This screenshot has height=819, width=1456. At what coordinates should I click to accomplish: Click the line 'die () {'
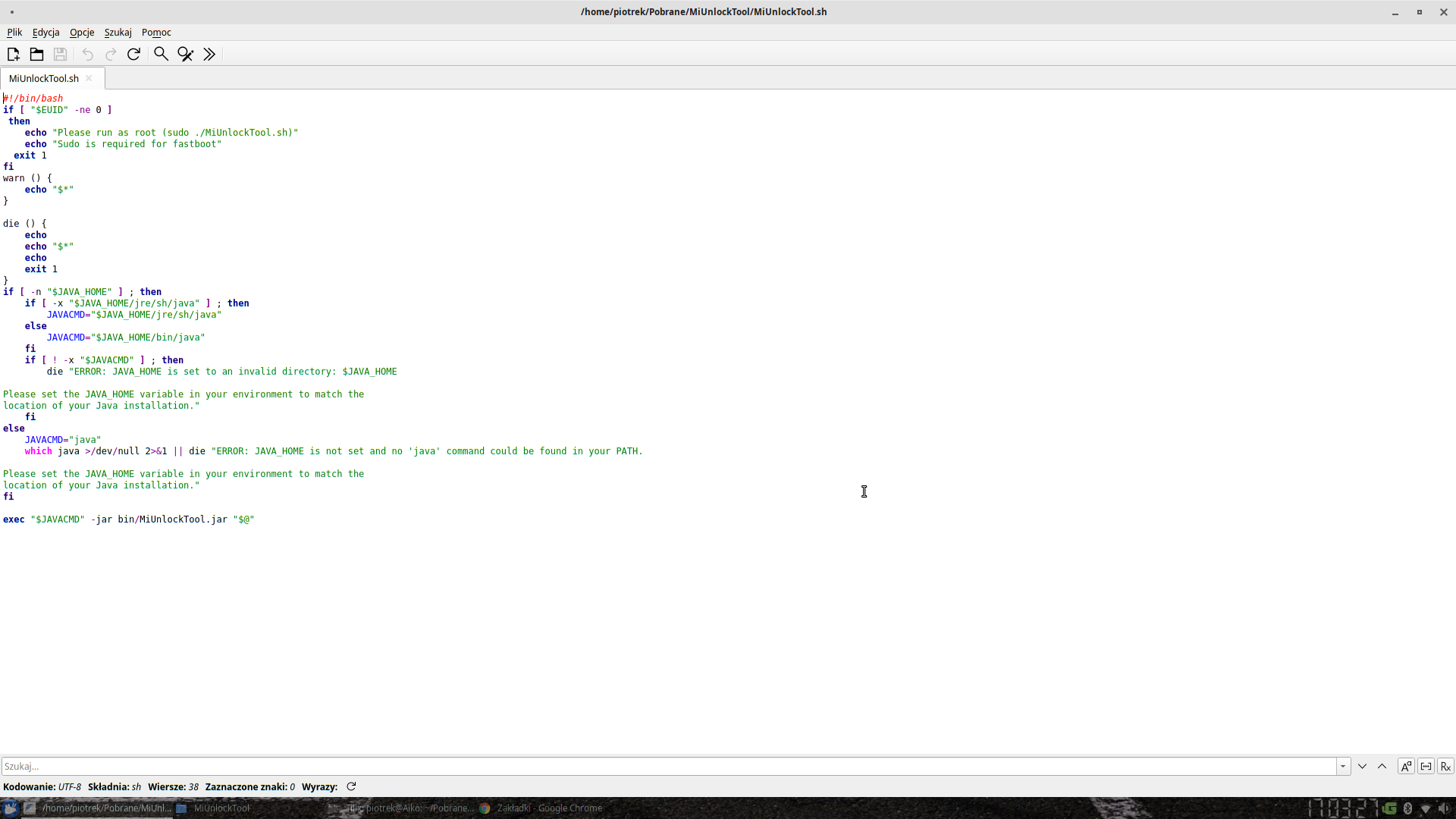click(x=25, y=223)
